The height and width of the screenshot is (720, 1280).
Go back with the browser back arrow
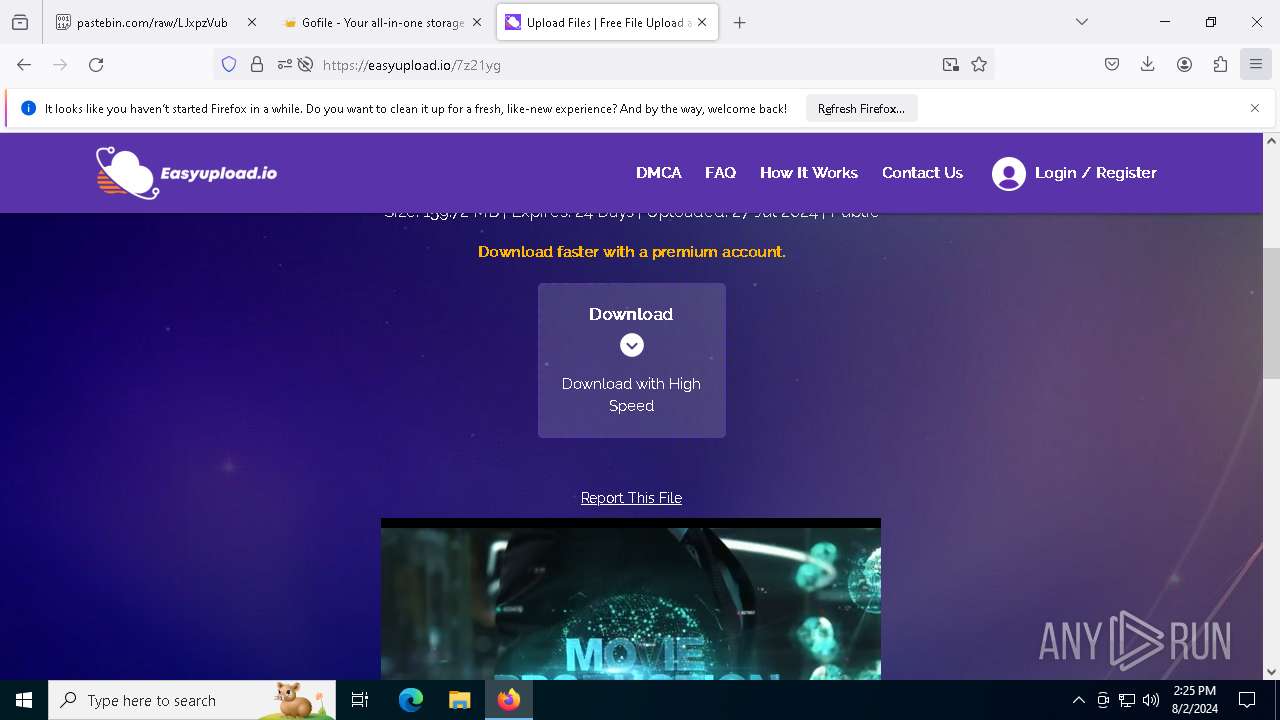(24, 65)
